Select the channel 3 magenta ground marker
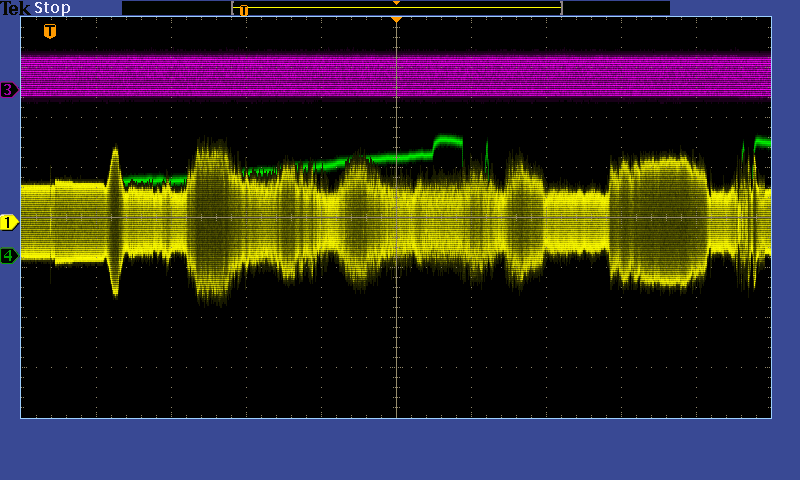This screenshot has width=800, height=480. (x=9, y=90)
